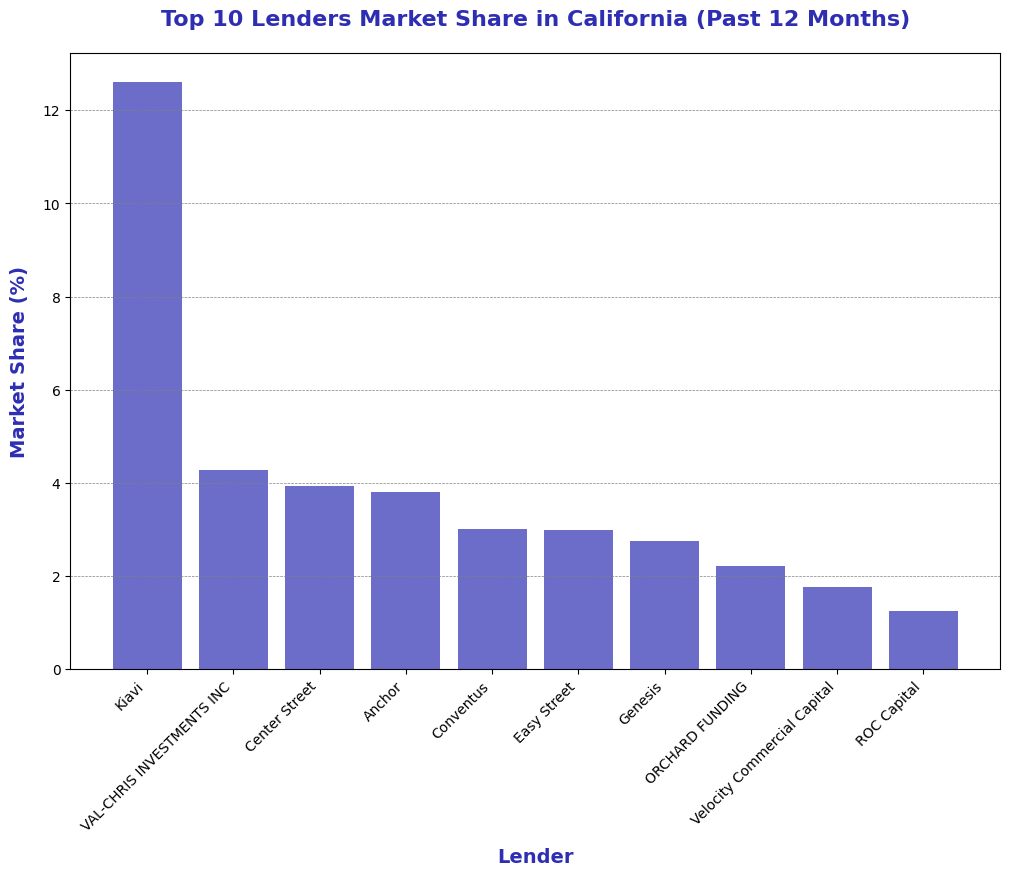
Task: Select the Kiavi tick label
Action: tap(129, 697)
